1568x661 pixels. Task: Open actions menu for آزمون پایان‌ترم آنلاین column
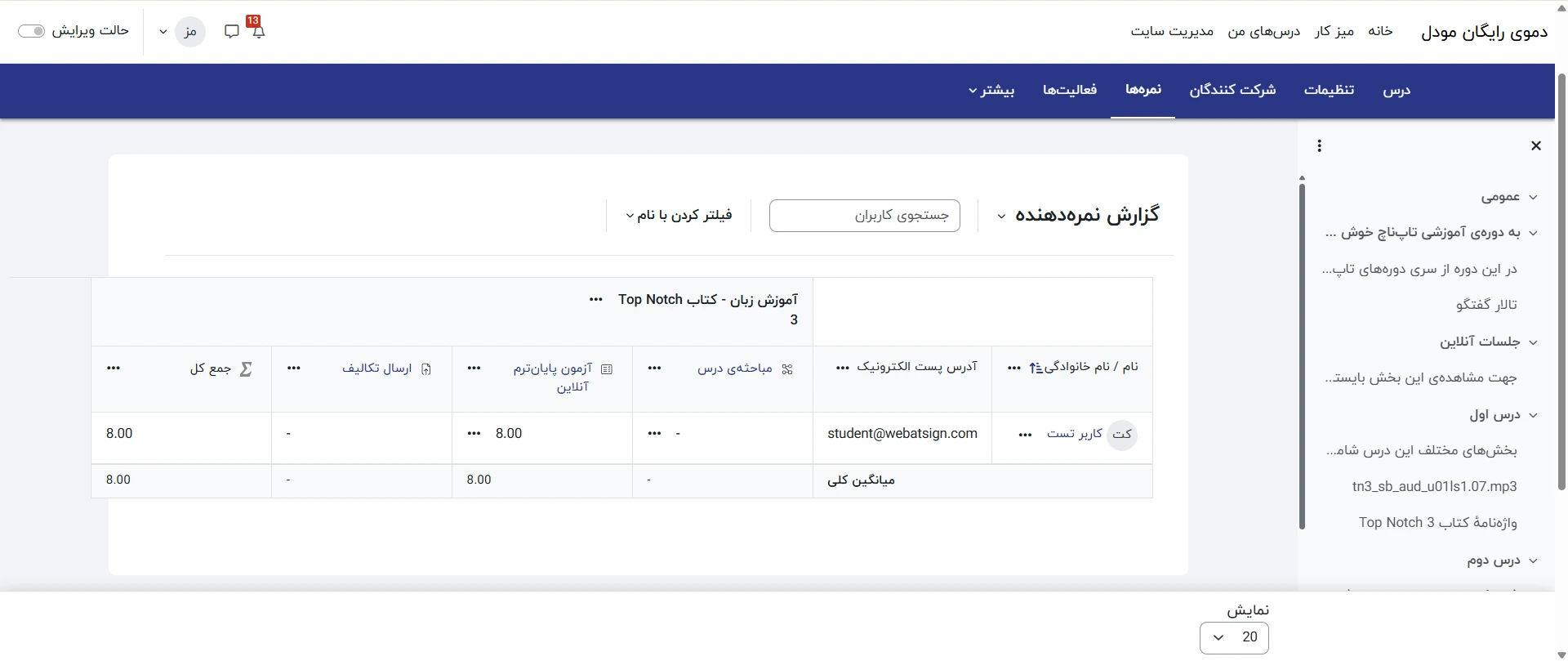[x=474, y=368]
